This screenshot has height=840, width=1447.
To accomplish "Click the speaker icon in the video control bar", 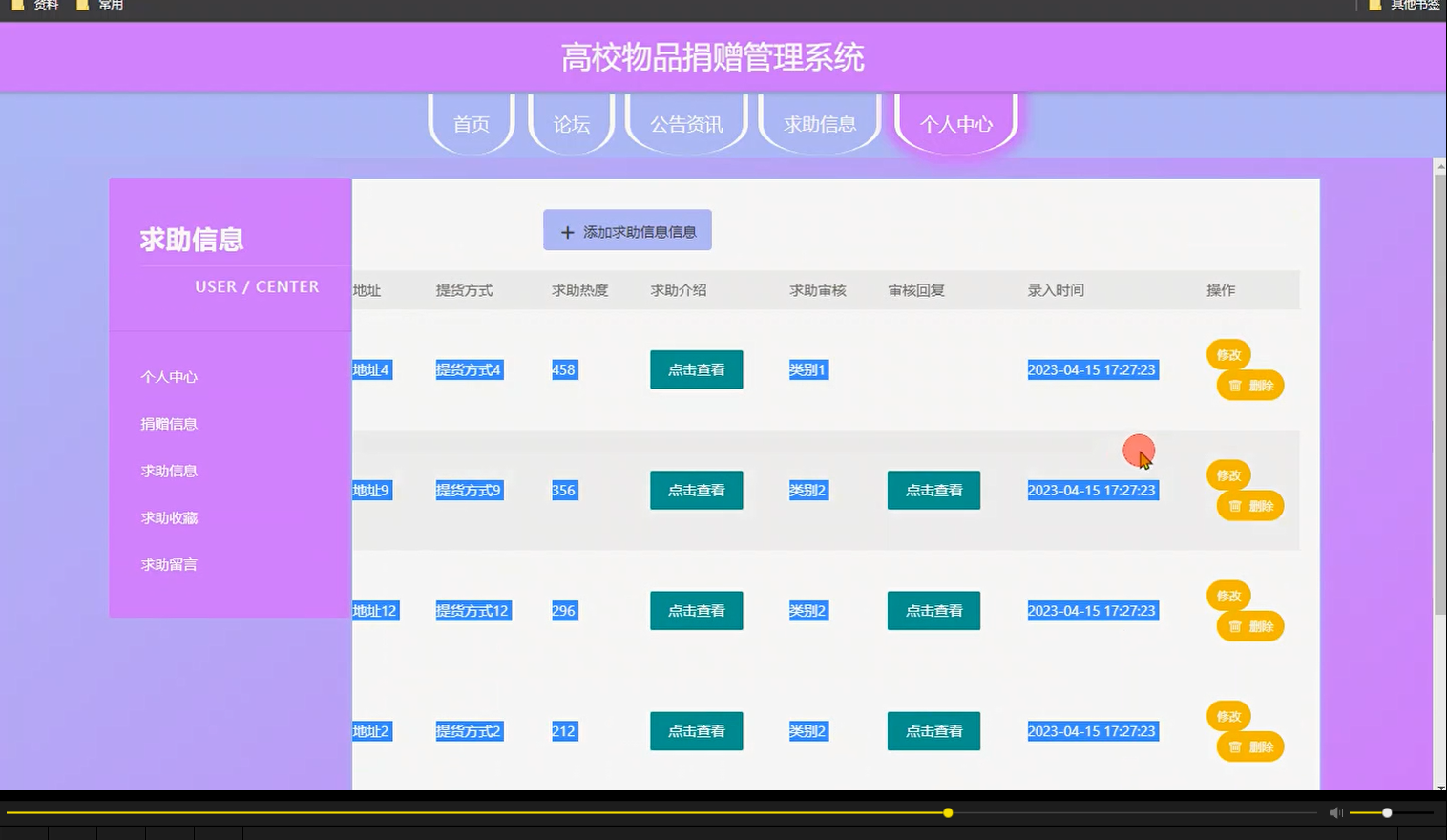I will (1334, 812).
